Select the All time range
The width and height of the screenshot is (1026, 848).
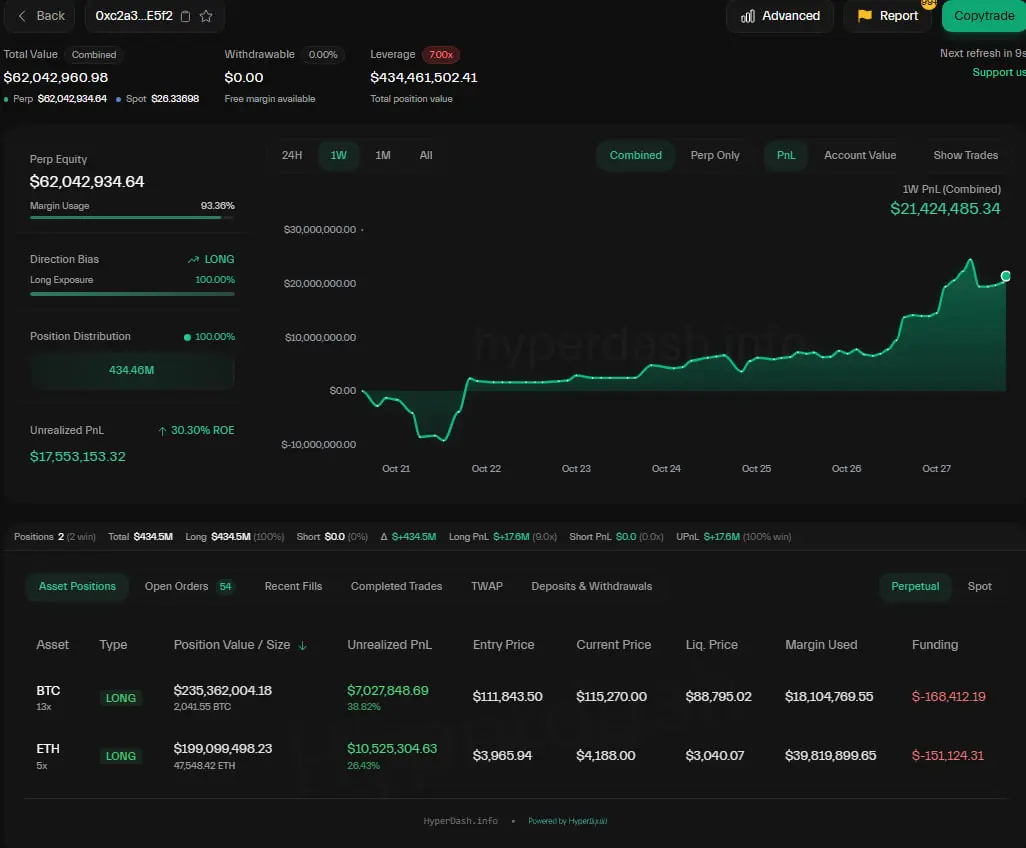(426, 155)
